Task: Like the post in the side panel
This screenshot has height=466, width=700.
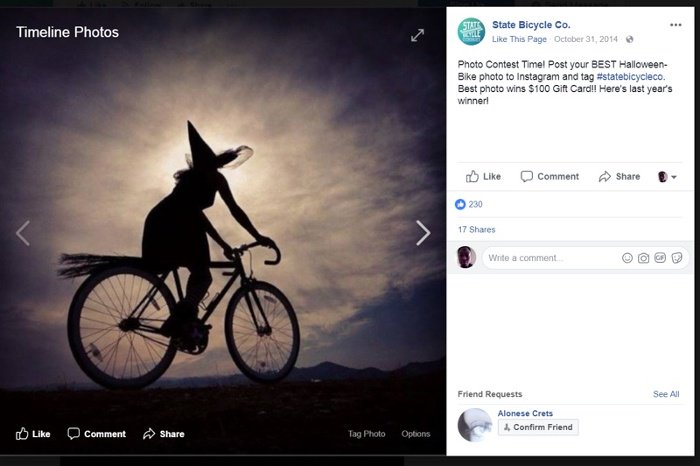Action: click(x=483, y=177)
